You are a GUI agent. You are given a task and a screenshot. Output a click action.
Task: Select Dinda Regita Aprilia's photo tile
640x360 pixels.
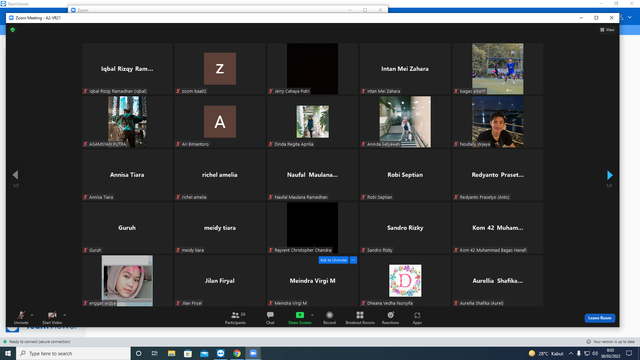(313, 122)
